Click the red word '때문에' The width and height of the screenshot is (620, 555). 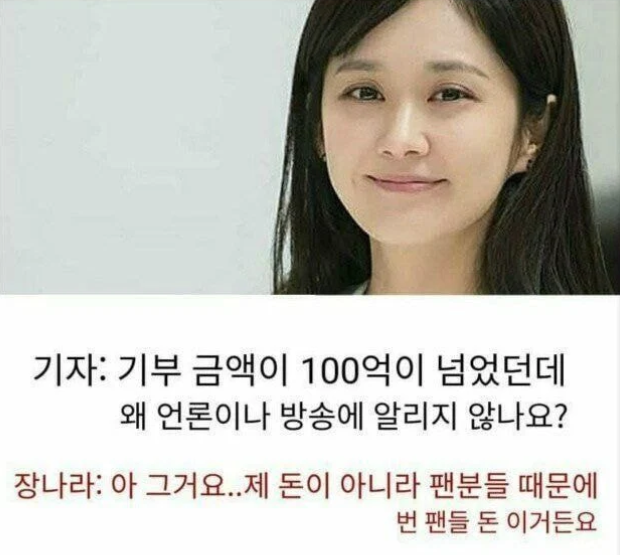pos(558,487)
